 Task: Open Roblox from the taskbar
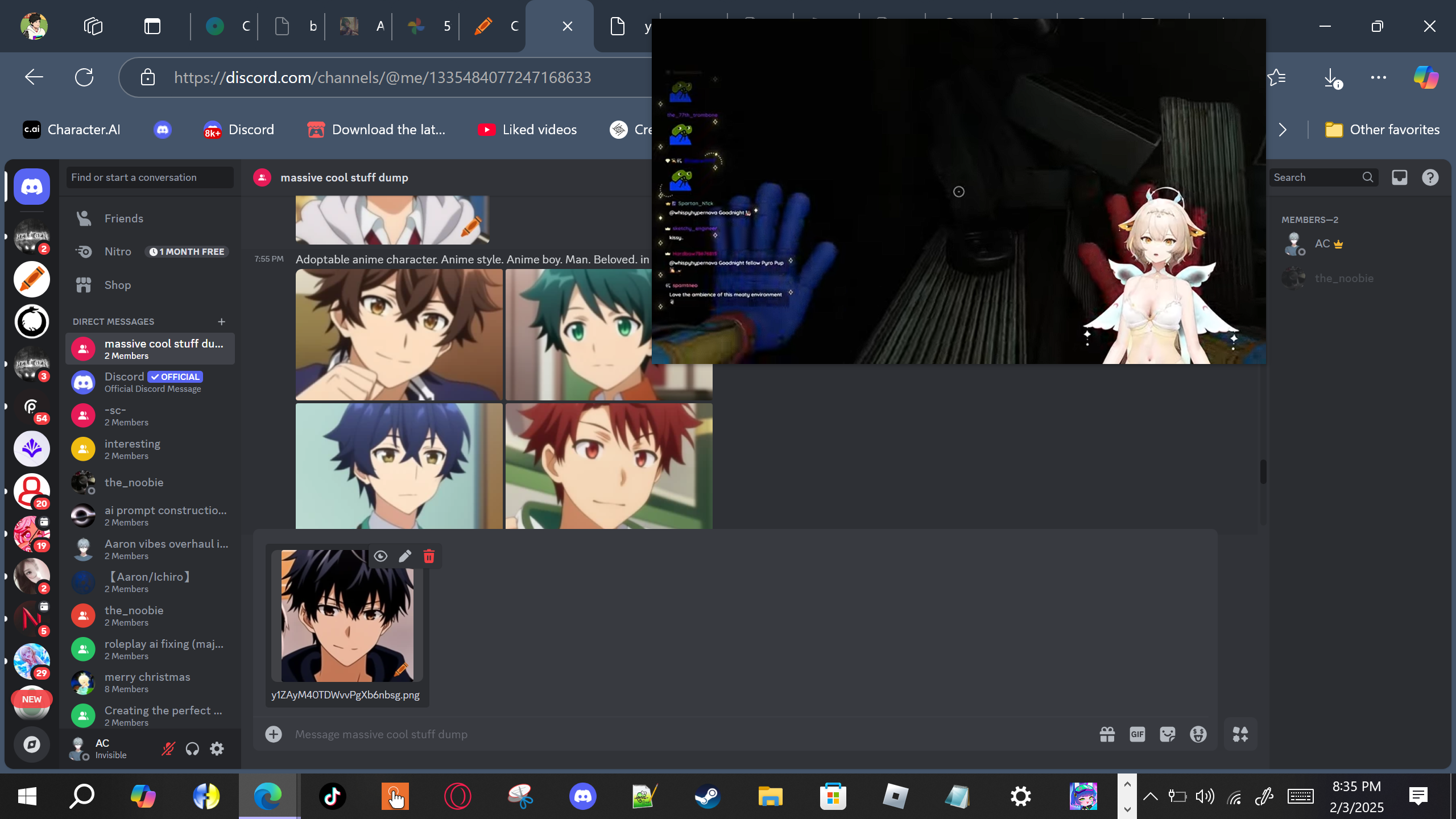tap(895, 796)
